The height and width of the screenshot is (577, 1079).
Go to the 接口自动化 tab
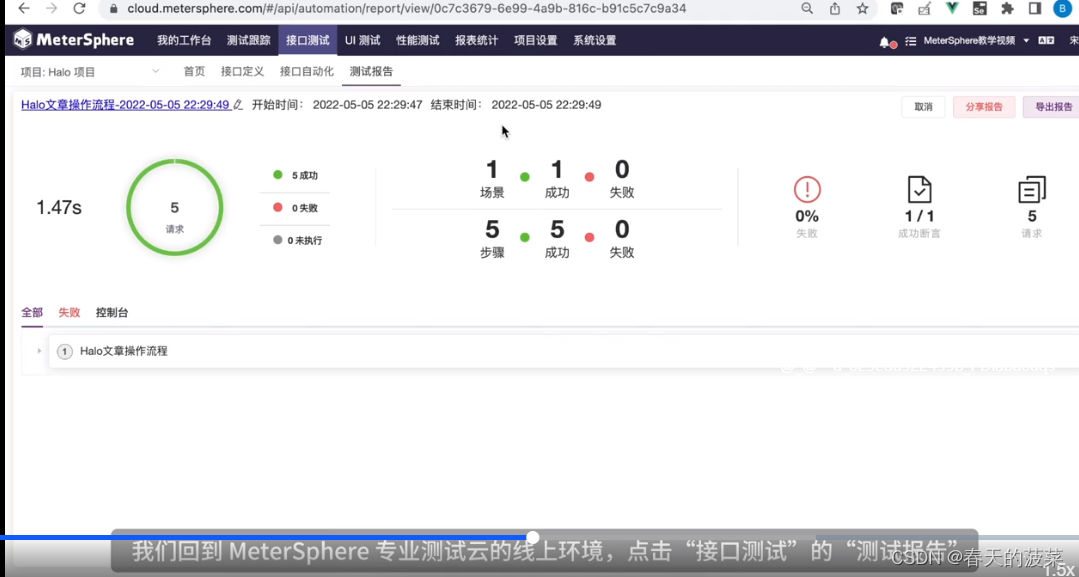(x=306, y=72)
